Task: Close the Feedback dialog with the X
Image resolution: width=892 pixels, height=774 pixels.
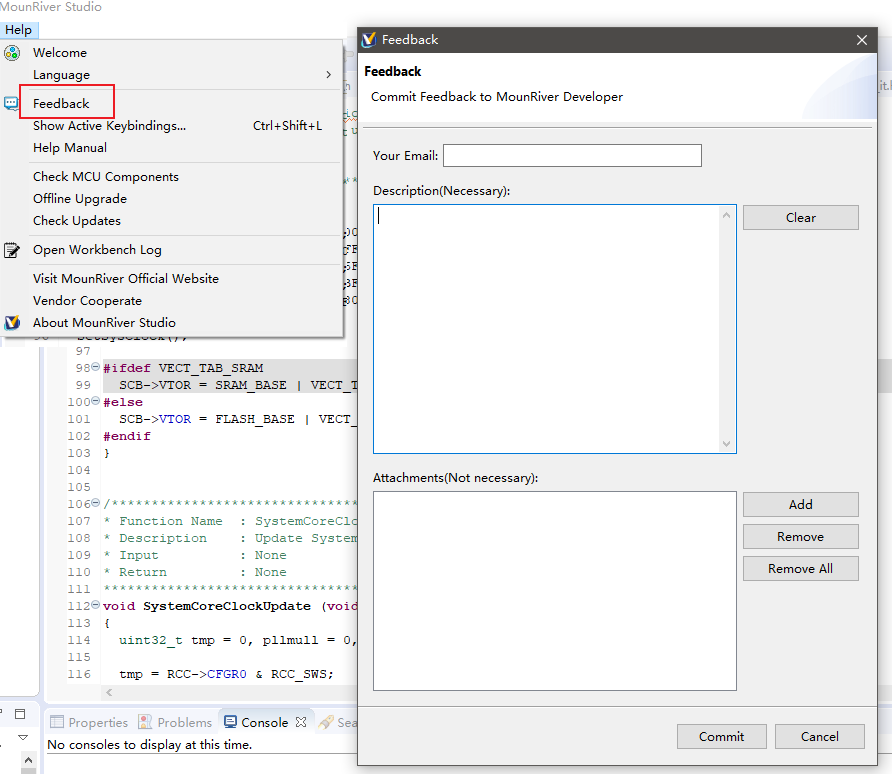Action: tap(862, 40)
